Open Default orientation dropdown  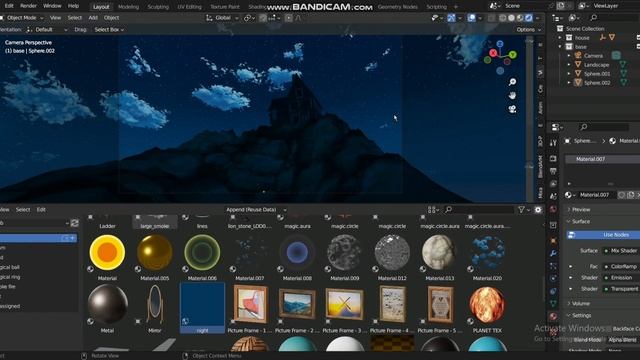coord(47,30)
